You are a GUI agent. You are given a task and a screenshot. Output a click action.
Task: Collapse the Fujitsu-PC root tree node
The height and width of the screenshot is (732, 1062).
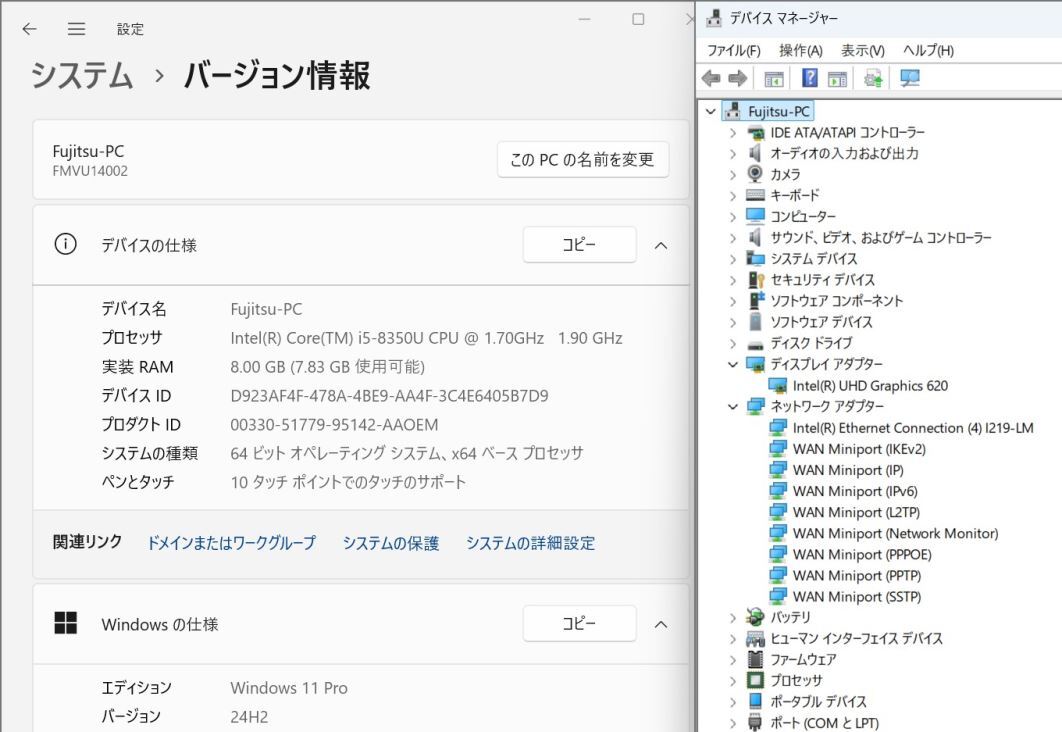coord(710,111)
